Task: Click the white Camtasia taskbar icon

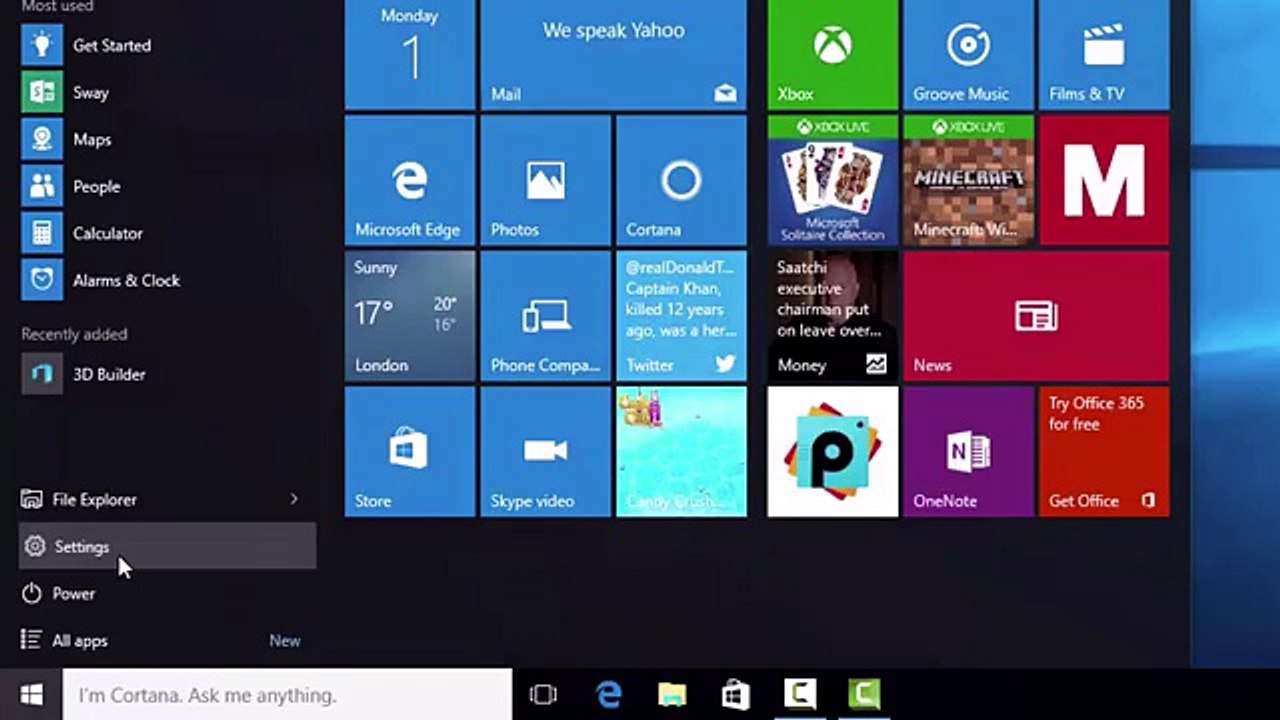Action: click(x=800, y=694)
